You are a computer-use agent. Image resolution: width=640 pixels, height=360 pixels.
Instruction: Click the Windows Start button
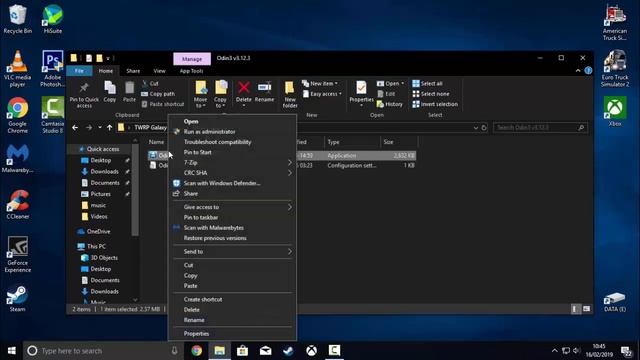tap(11, 351)
